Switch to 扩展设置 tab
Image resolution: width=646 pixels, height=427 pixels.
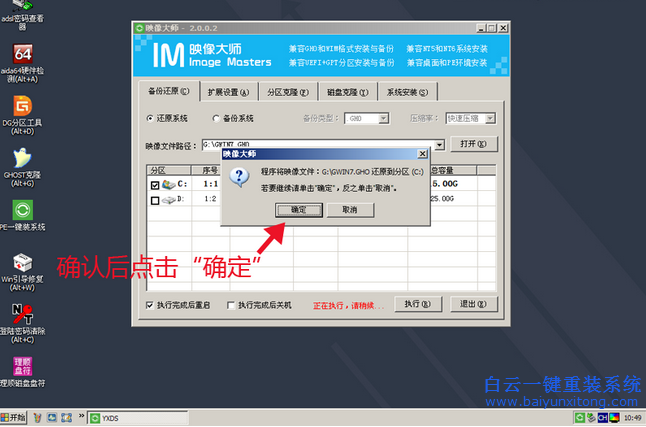coord(228,92)
